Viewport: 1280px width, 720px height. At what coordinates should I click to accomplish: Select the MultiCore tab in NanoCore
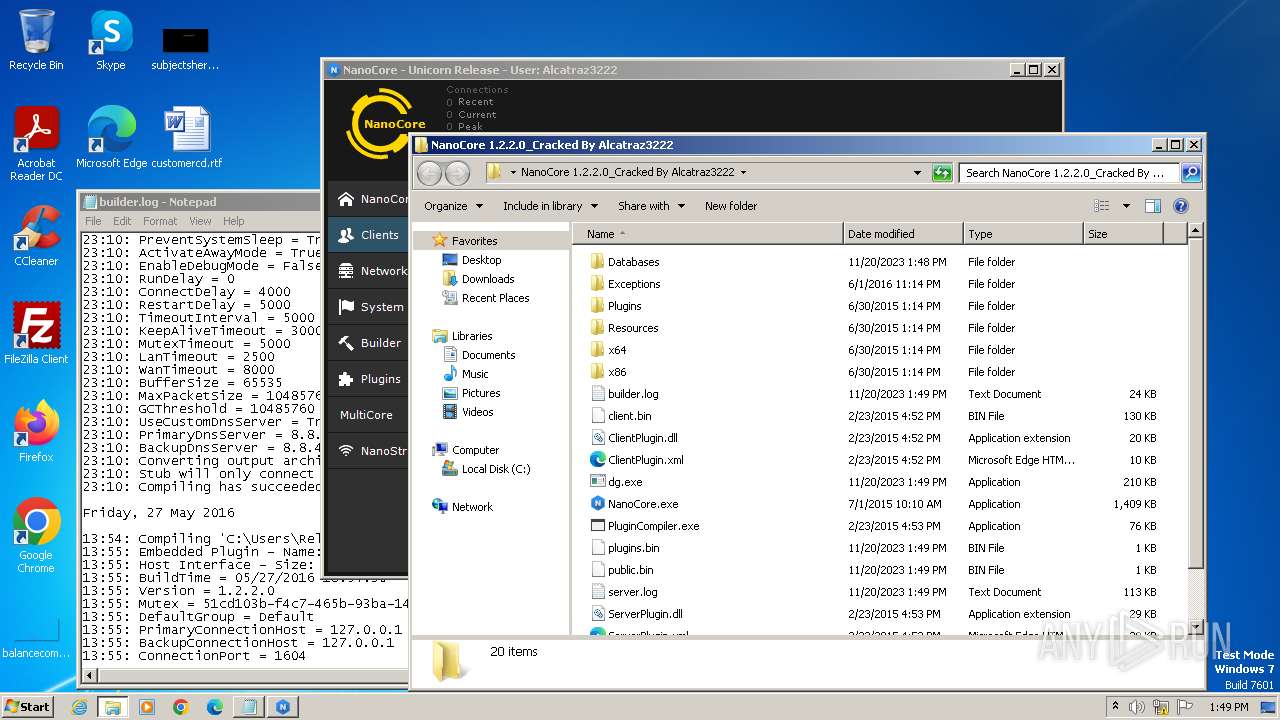click(367, 415)
